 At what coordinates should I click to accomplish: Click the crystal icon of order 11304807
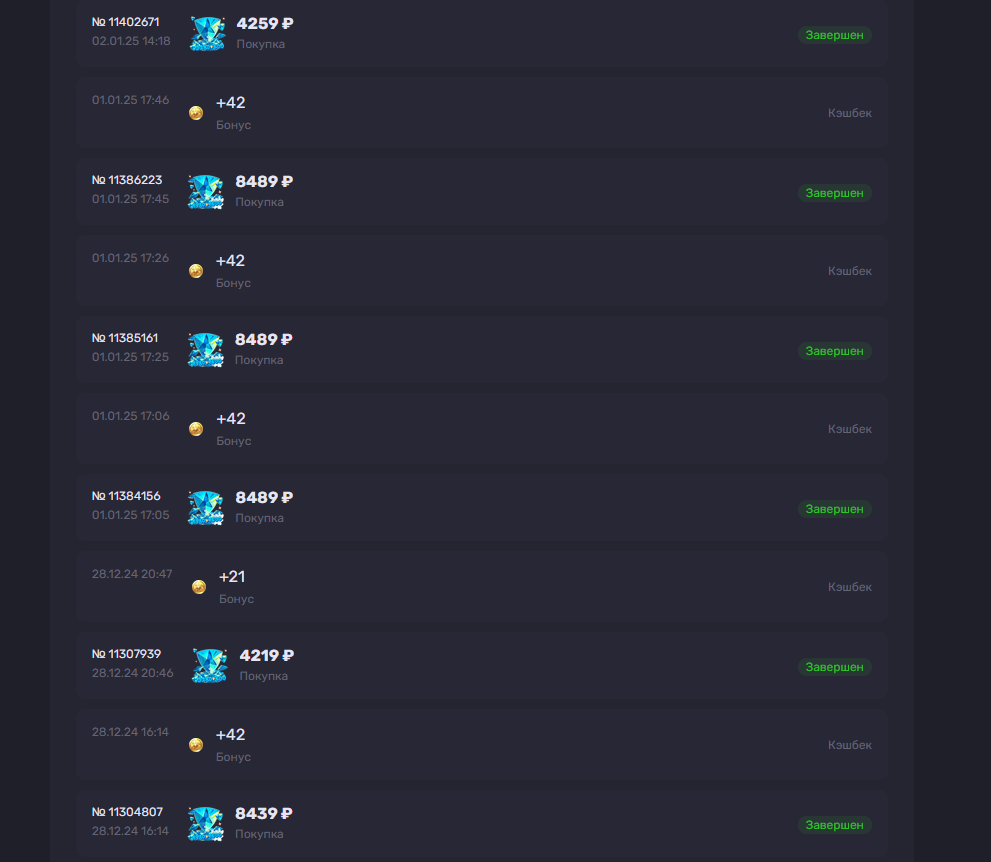click(206, 824)
